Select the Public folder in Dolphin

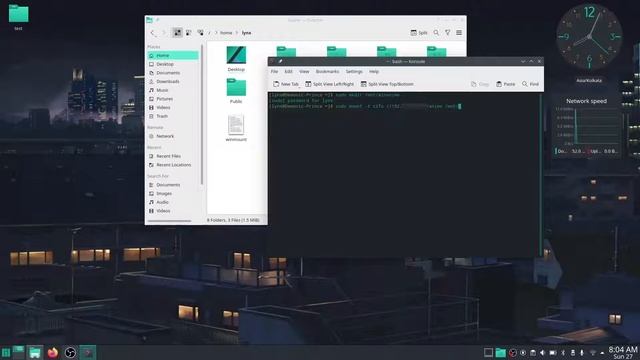coord(236,91)
